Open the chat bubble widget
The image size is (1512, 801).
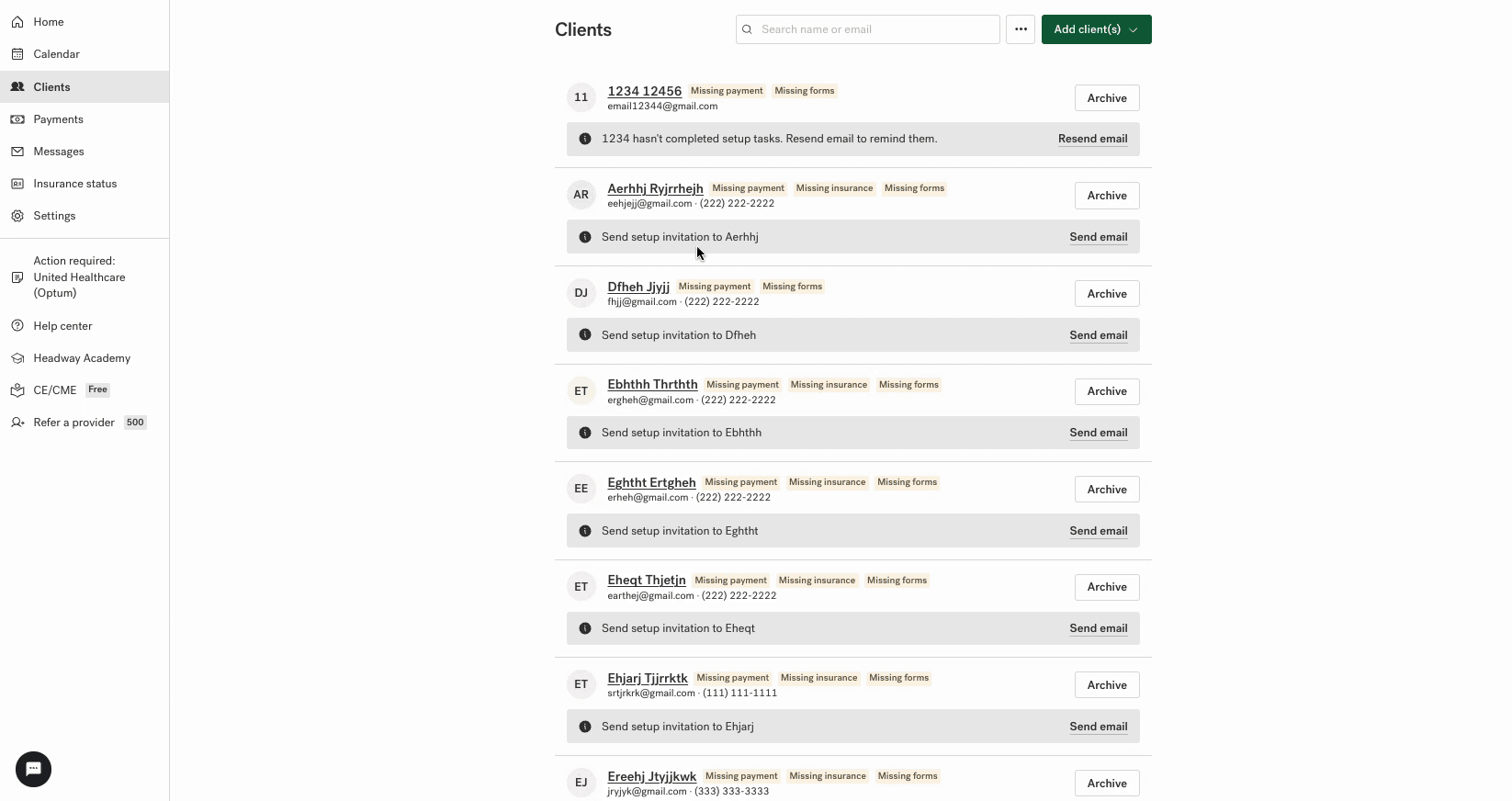tap(34, 770)
